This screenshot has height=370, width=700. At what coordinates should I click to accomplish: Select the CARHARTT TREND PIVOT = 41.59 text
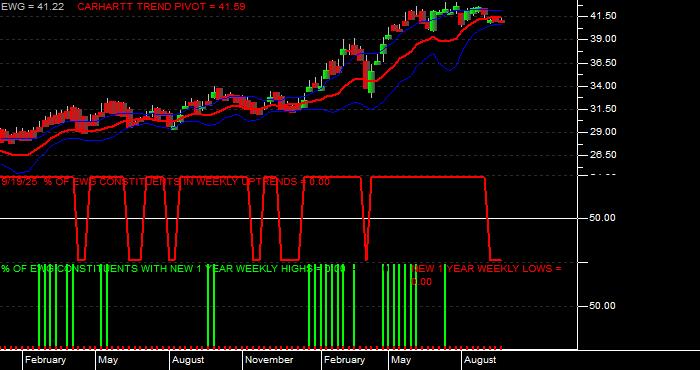click(x=161, y=7)
